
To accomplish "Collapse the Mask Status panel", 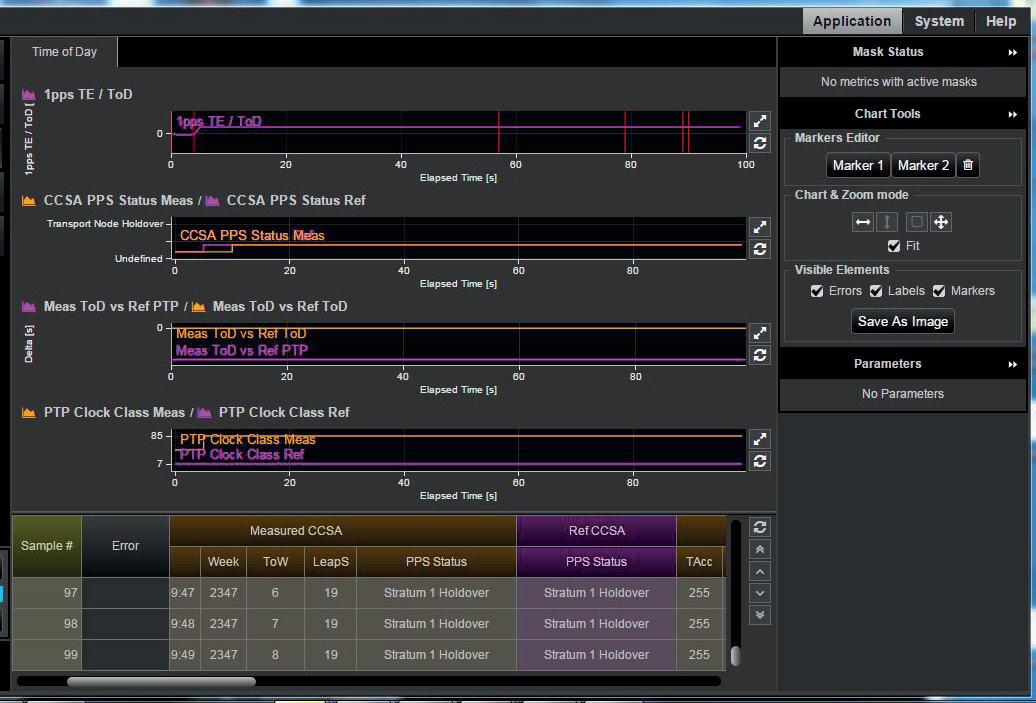I will (1013, 52).
